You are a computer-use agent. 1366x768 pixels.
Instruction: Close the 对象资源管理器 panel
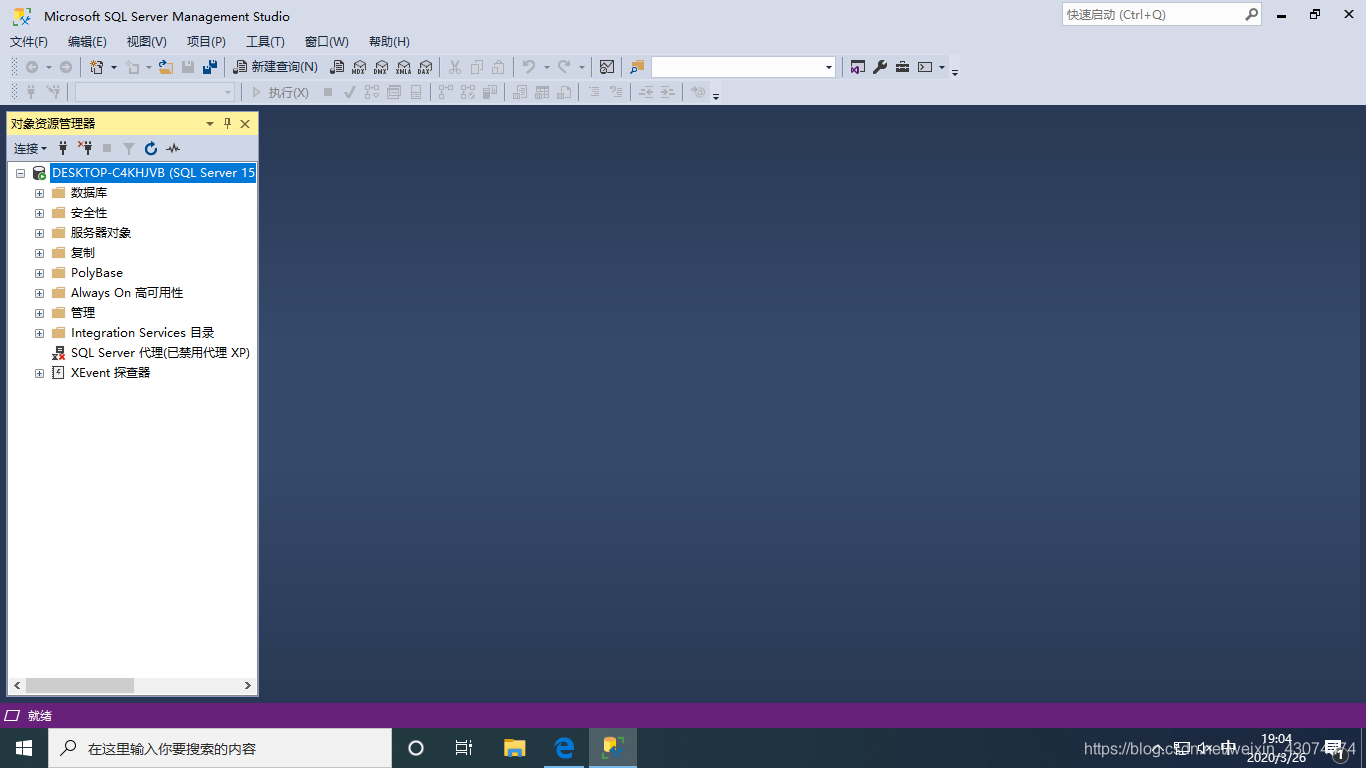245,124
